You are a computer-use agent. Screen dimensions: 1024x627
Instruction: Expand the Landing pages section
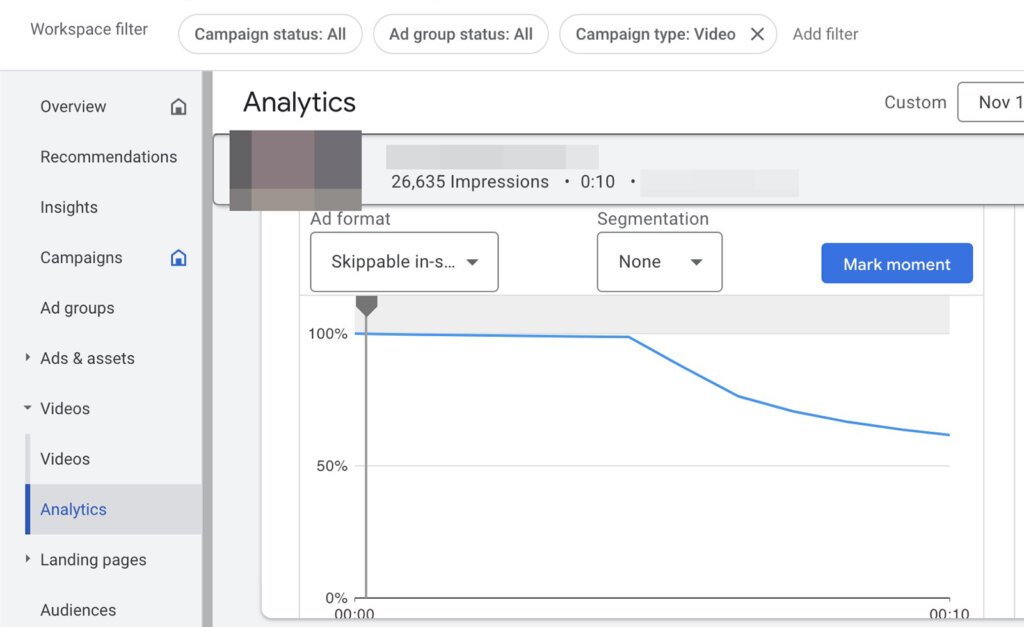click(28, 559)
